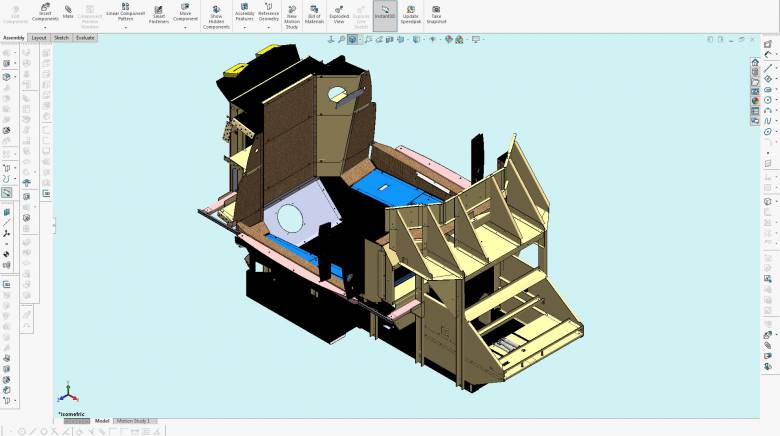Open Motion Study 1 tab
This screenshot has height=436, width=780.
click(135, 421)
